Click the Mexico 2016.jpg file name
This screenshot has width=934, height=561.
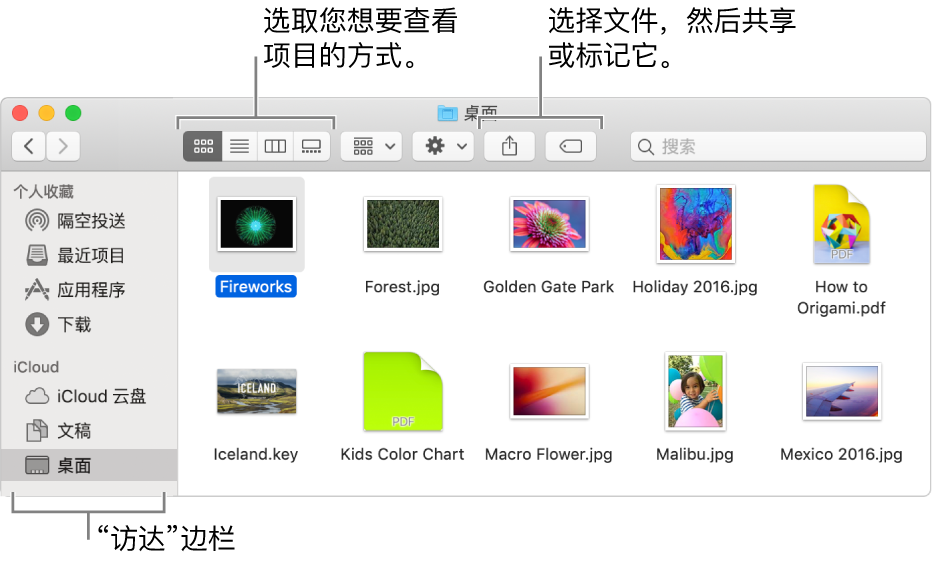(x=842, y=454)
